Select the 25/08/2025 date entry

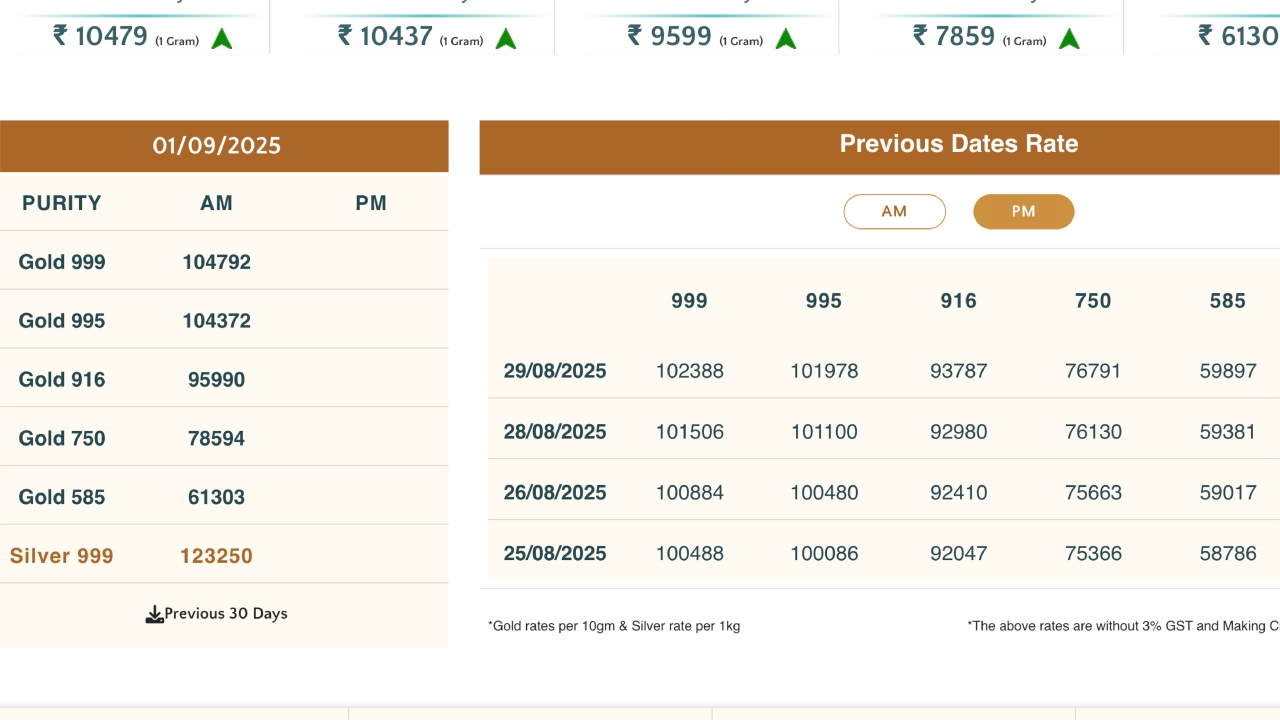click(x=555, y=553)
